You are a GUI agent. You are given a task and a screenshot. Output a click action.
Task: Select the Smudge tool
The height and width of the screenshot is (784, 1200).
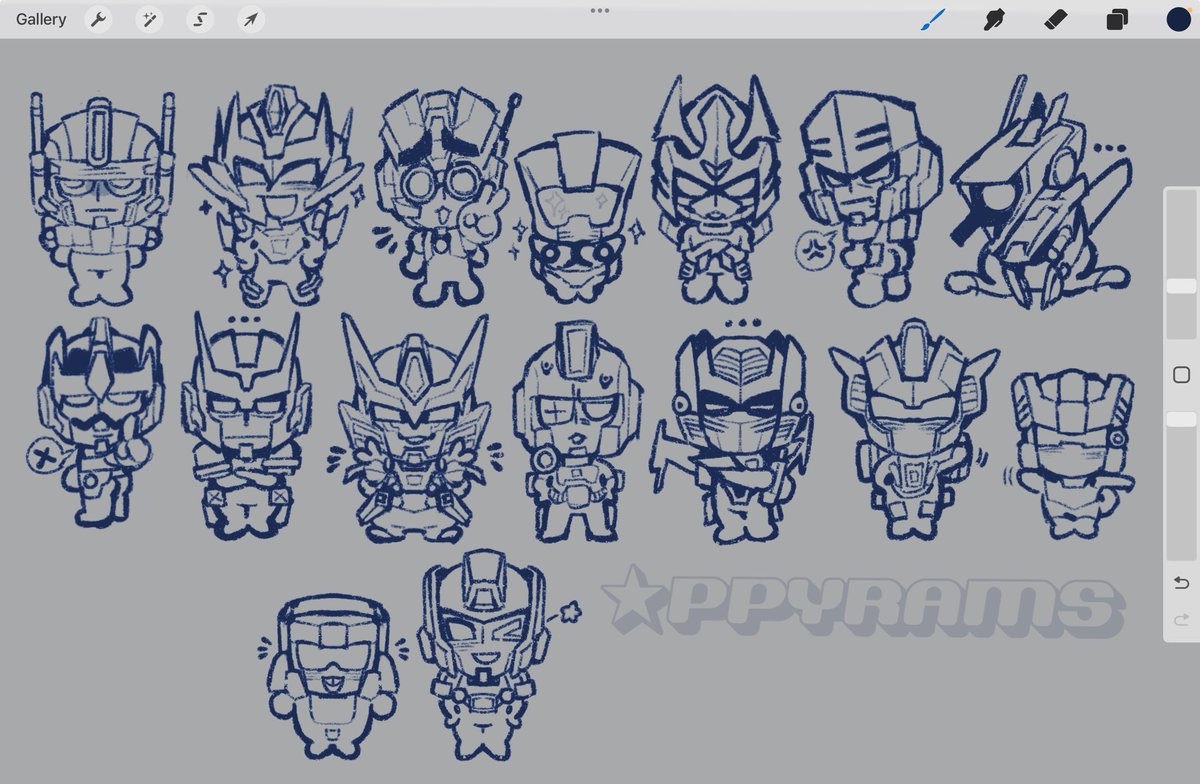[994, 19]
